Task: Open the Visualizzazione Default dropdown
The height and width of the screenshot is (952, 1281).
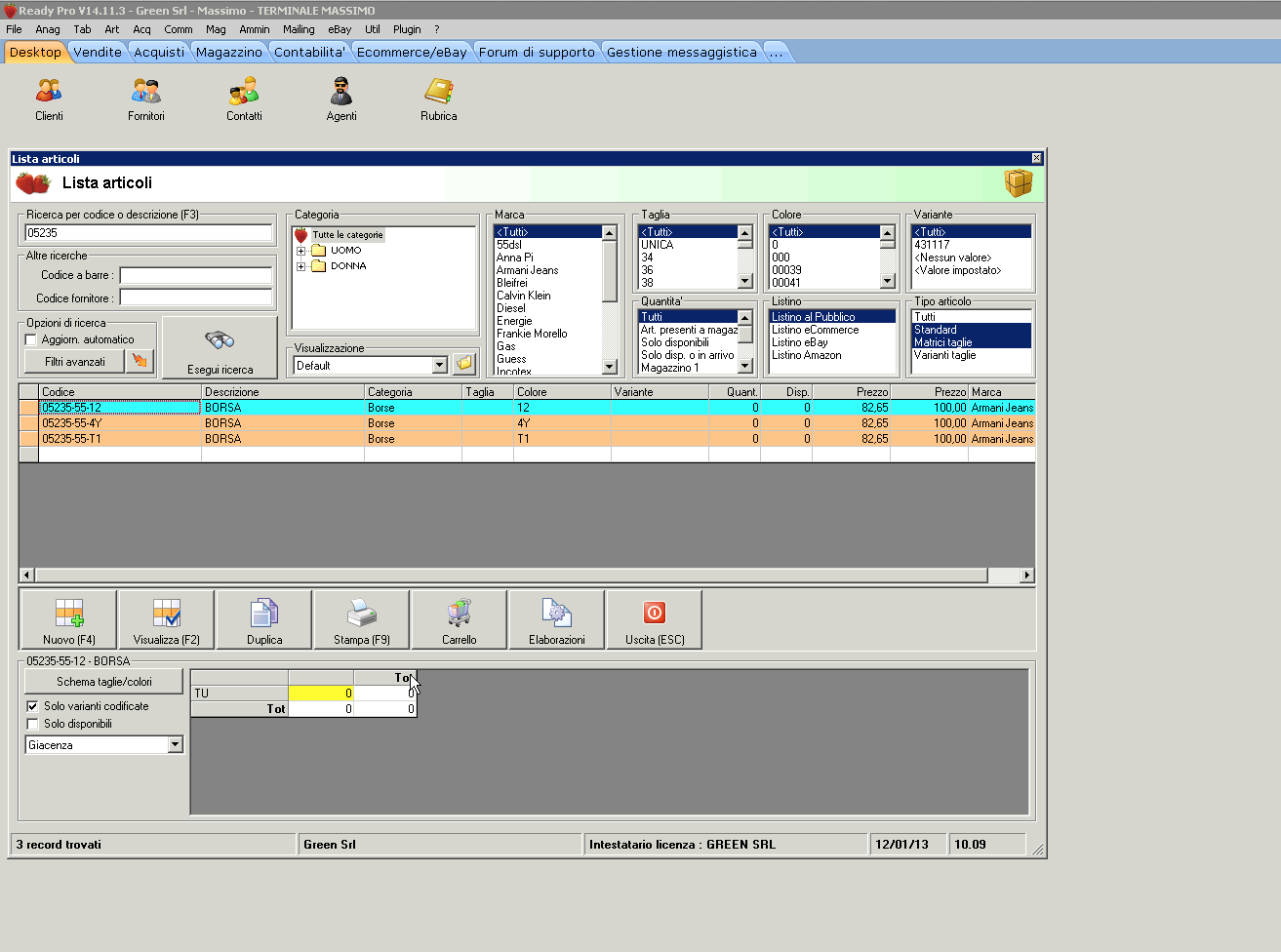Action: pyautogui.click(x=439, y=366)
